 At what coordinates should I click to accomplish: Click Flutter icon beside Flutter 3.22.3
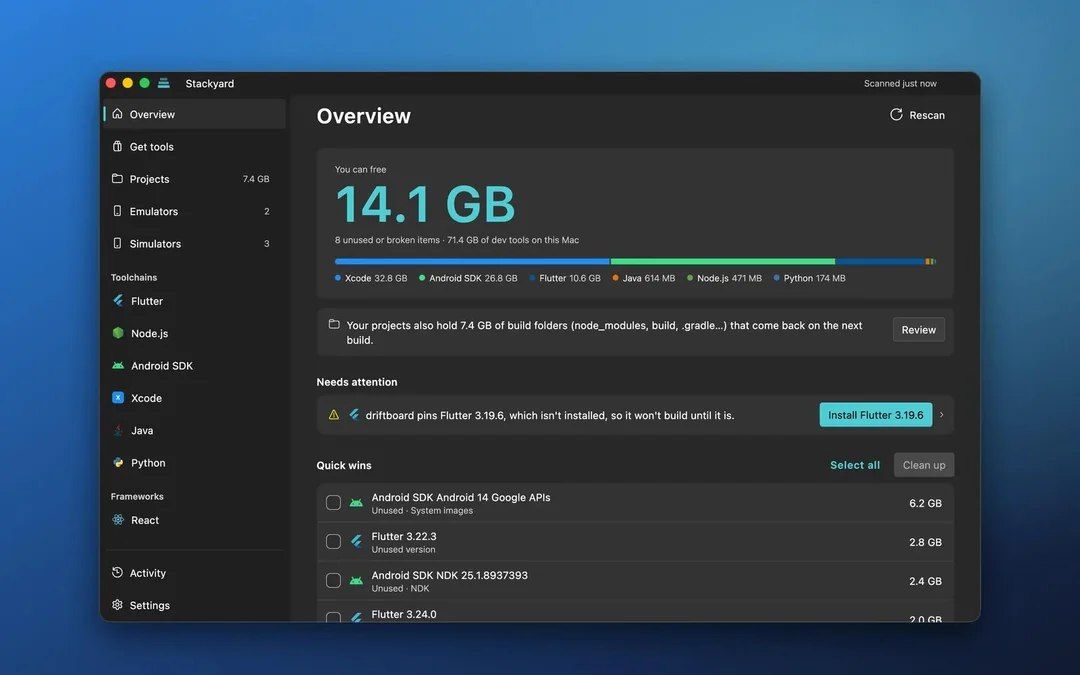pos(356,542)
